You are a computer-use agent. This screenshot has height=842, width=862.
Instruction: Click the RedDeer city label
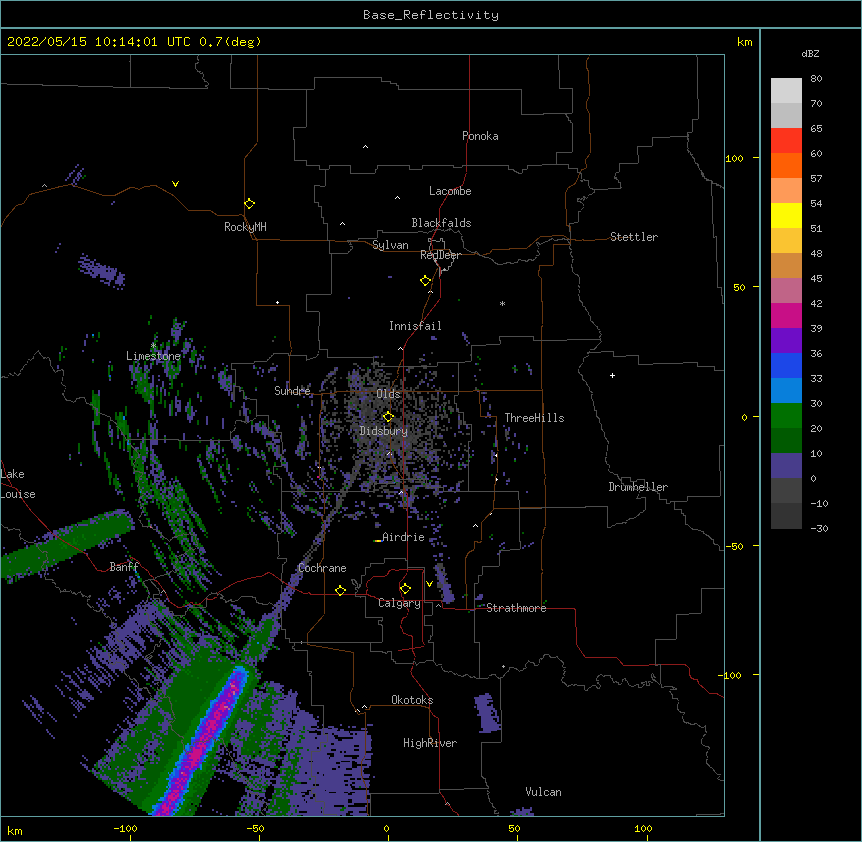(x=440, y=255)
